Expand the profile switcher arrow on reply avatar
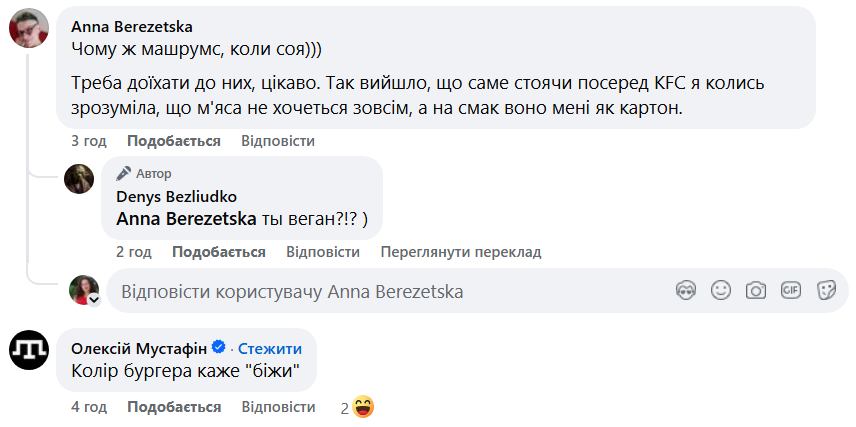The image size is (856, 427). (93, 299)
